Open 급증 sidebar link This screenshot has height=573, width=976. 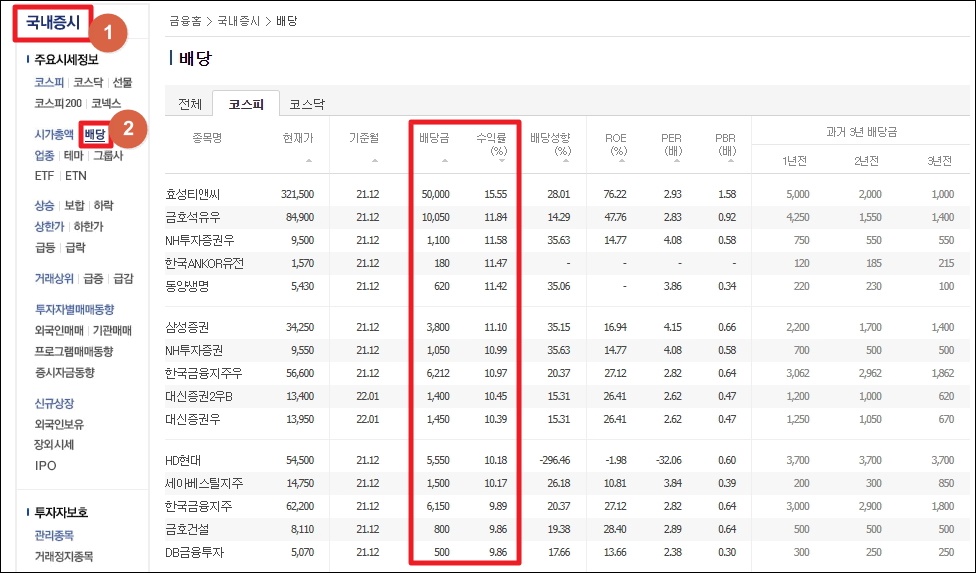[x=93, y=279]
